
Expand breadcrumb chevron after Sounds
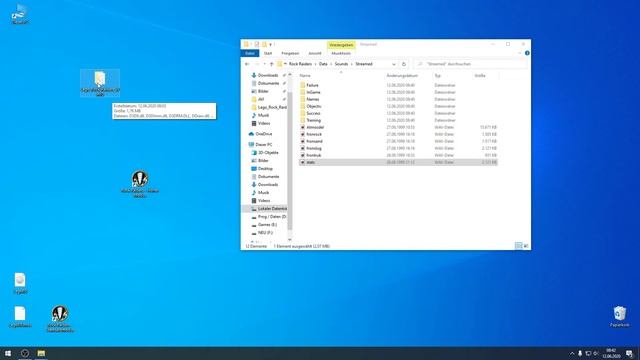351,64
